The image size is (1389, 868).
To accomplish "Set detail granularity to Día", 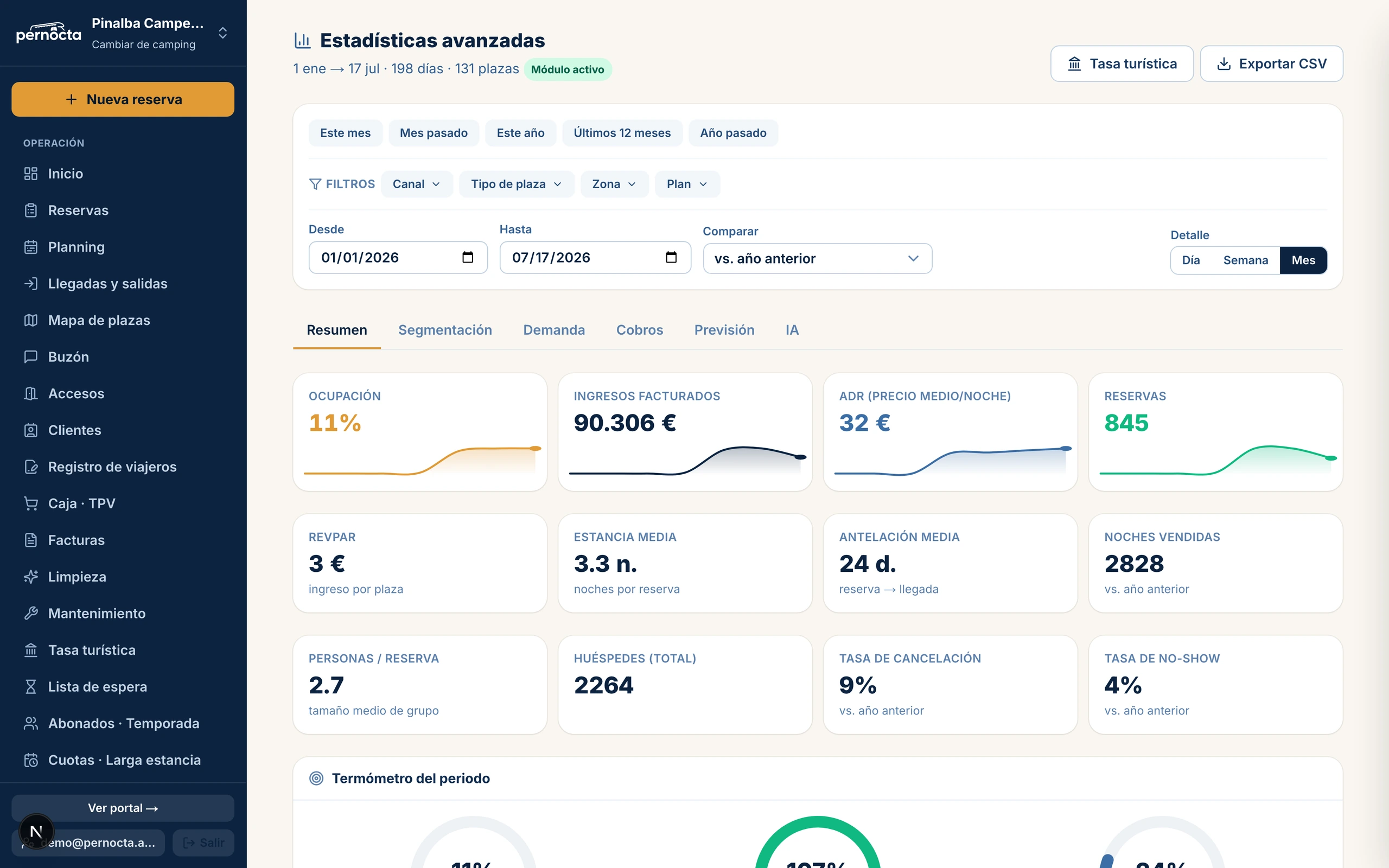I will click(x=1191, y=260).
